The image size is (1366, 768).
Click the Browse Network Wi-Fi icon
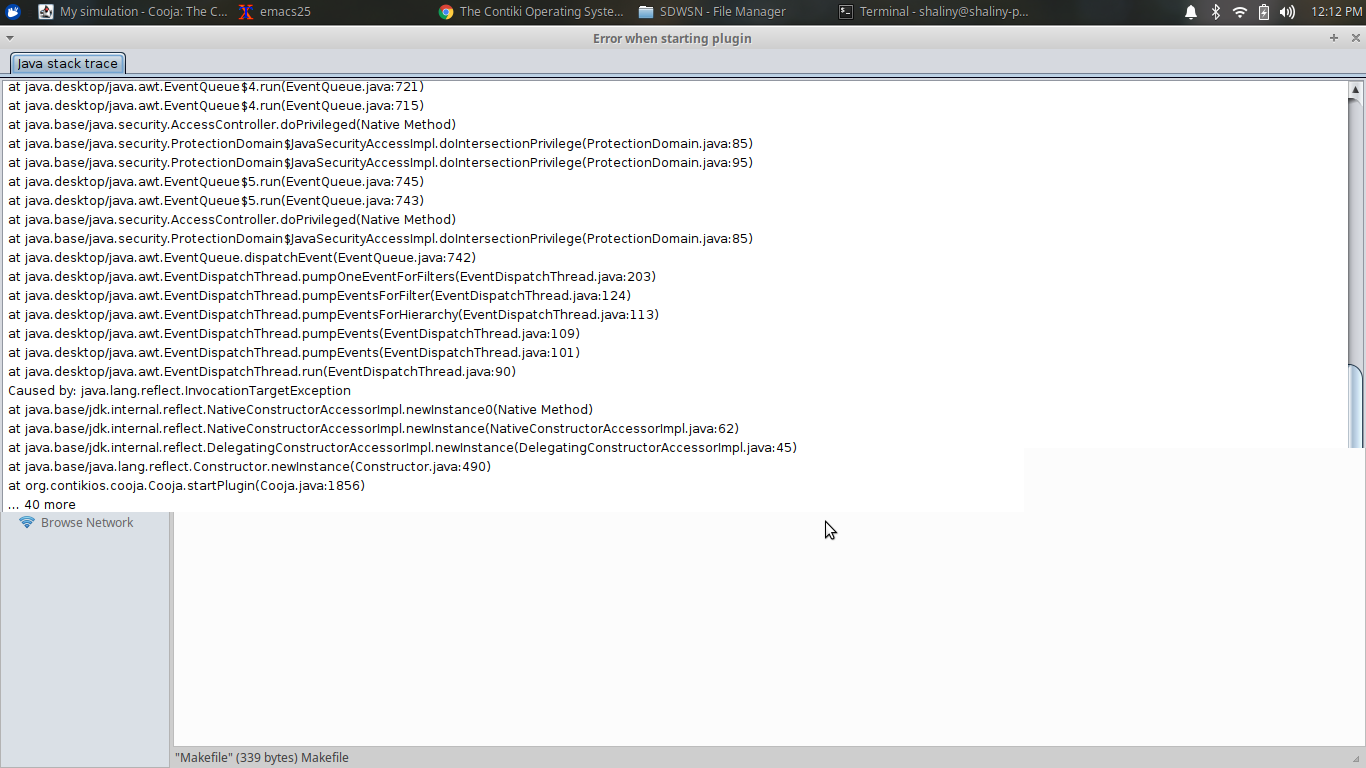pos(27,523)
